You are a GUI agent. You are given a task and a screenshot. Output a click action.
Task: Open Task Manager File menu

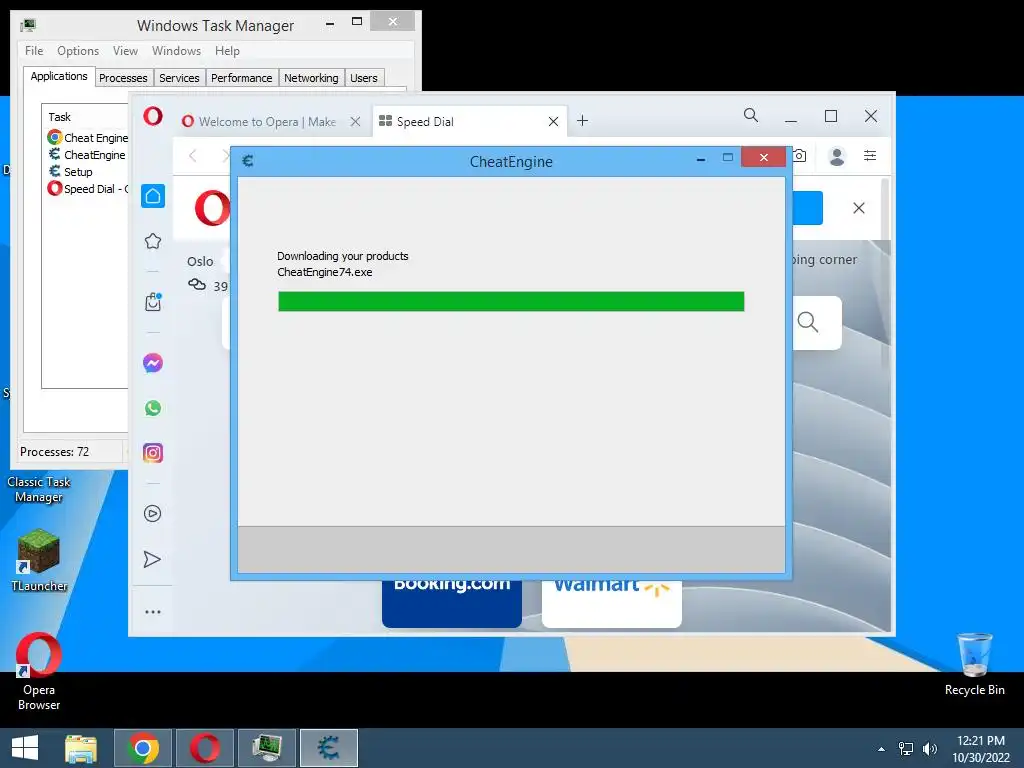tap(34, 51)
